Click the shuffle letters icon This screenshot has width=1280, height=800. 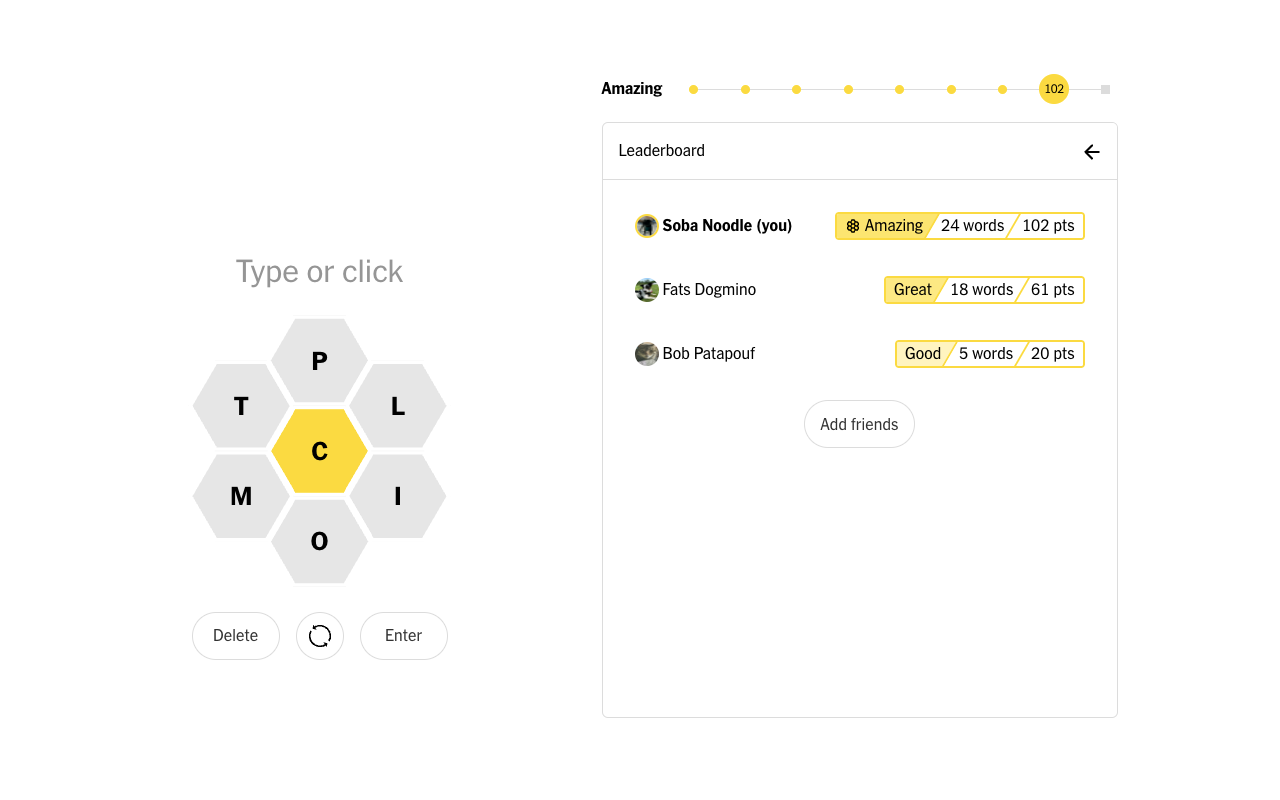tap(320, 636)
